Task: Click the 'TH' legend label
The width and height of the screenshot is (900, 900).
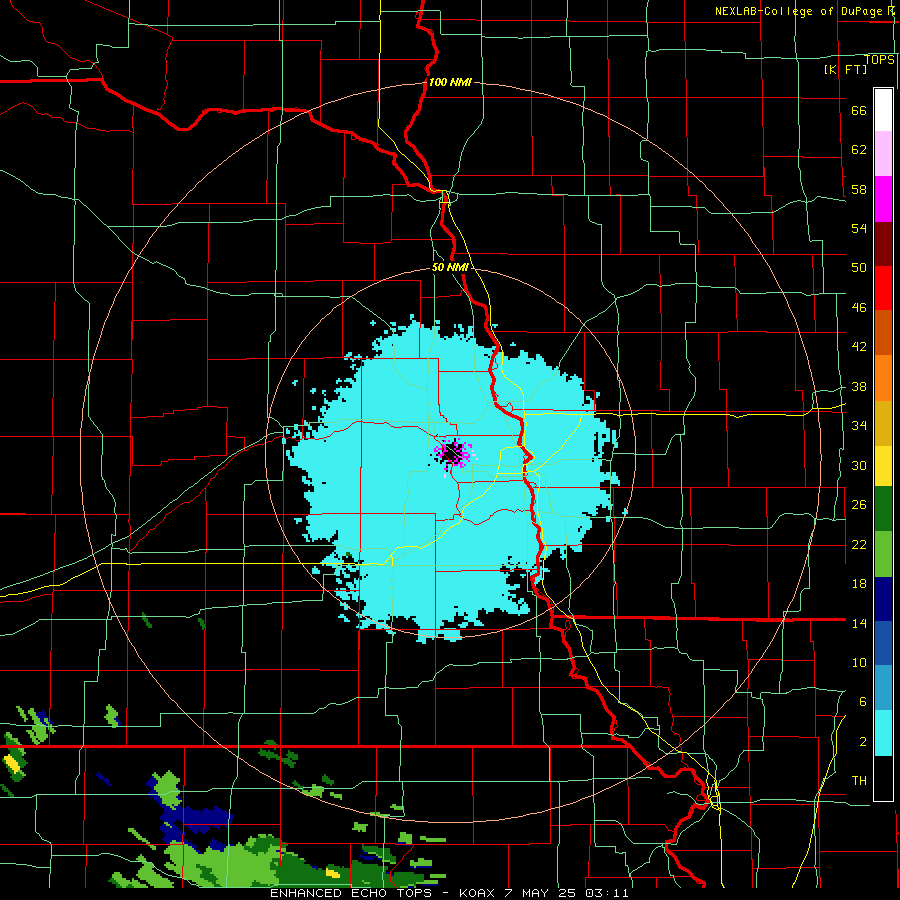Action: (859, 780)
